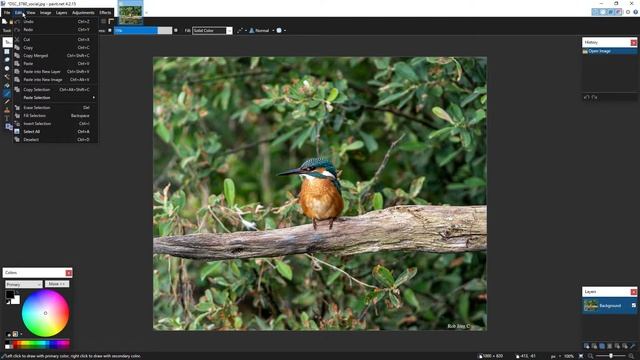The height and width of the screenshot is (360, 640).
Task: Click the More >> button in Colors
Action: (57, 284)
